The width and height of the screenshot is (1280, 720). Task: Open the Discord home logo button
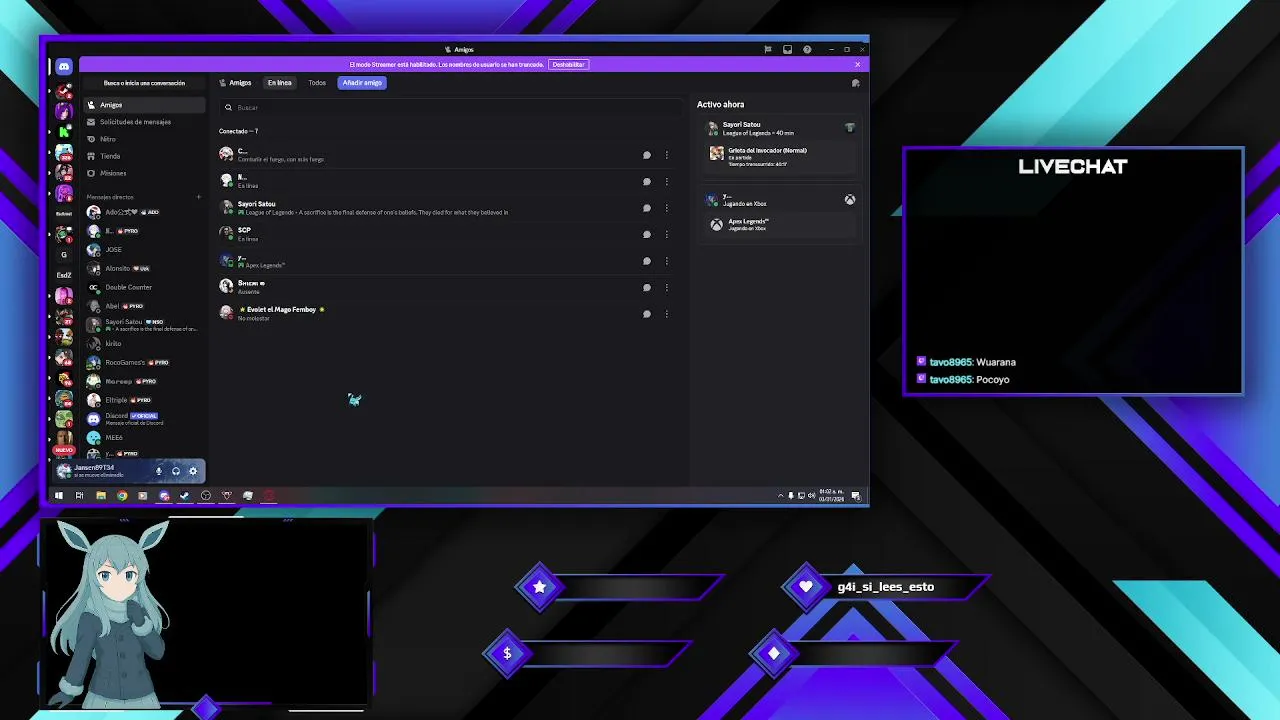click(64, 67)
